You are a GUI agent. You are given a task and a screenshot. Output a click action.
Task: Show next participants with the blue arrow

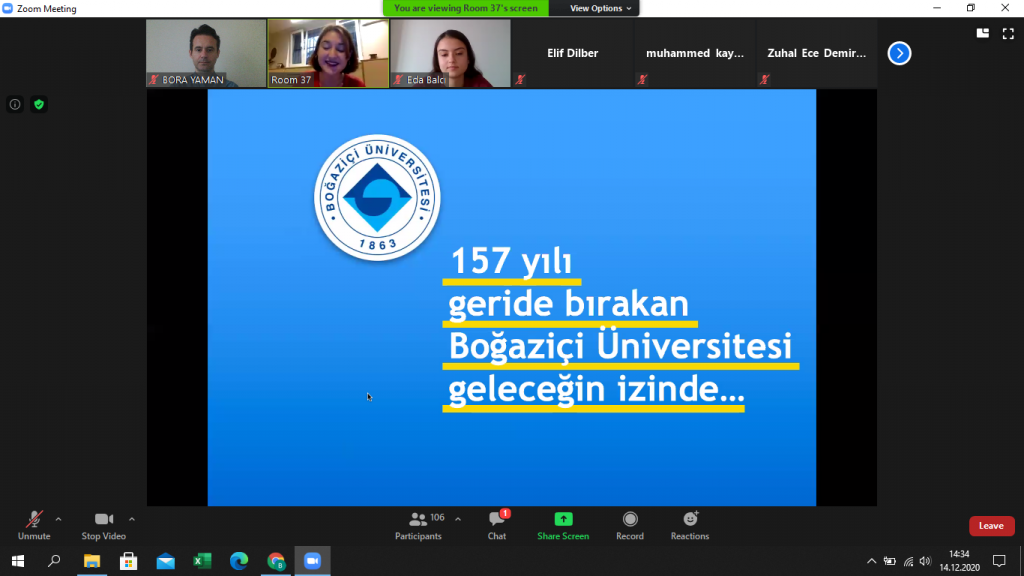[x=899, y=53]
